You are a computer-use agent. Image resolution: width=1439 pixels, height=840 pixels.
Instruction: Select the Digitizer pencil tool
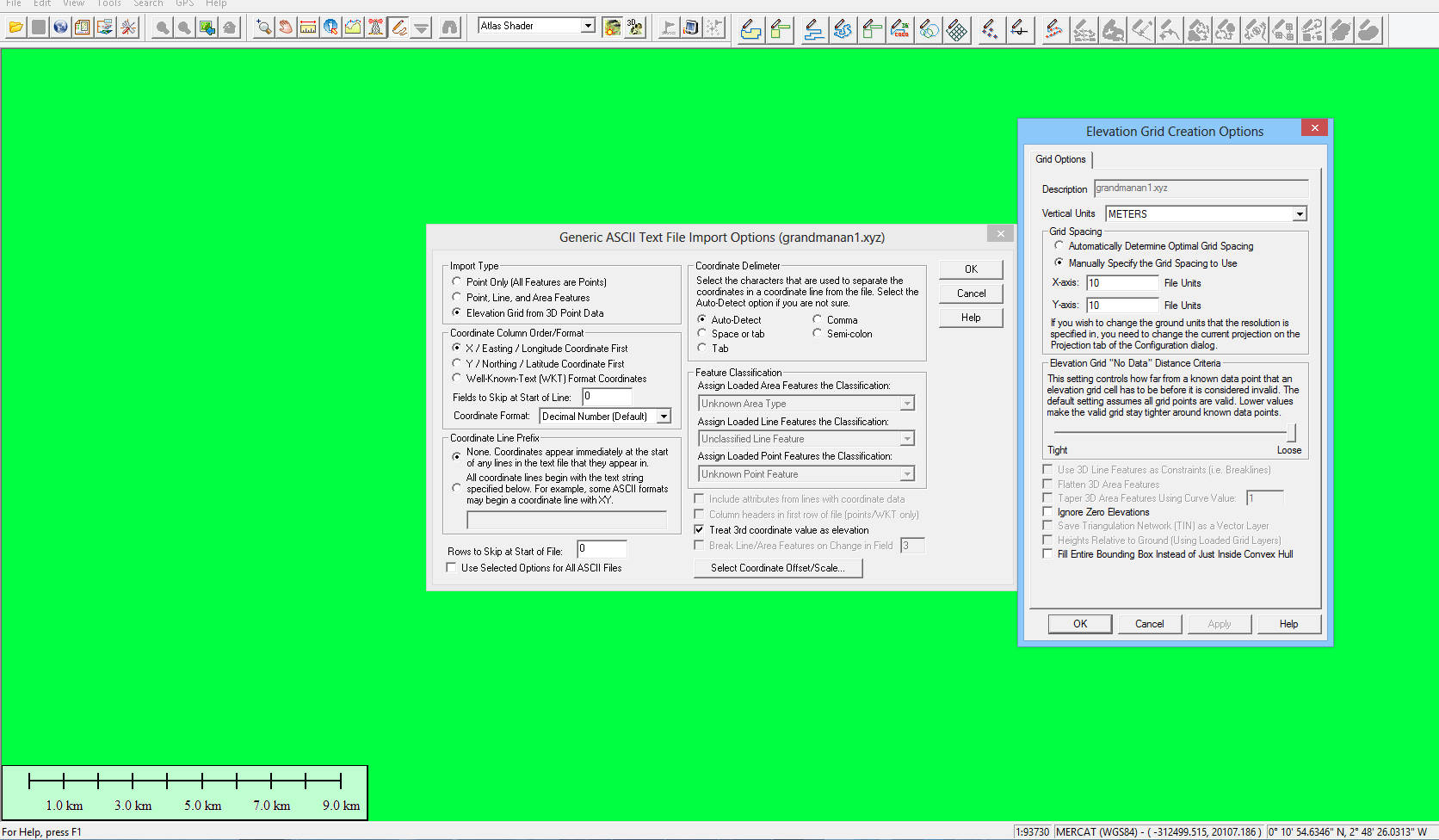[x=398, y=28]
